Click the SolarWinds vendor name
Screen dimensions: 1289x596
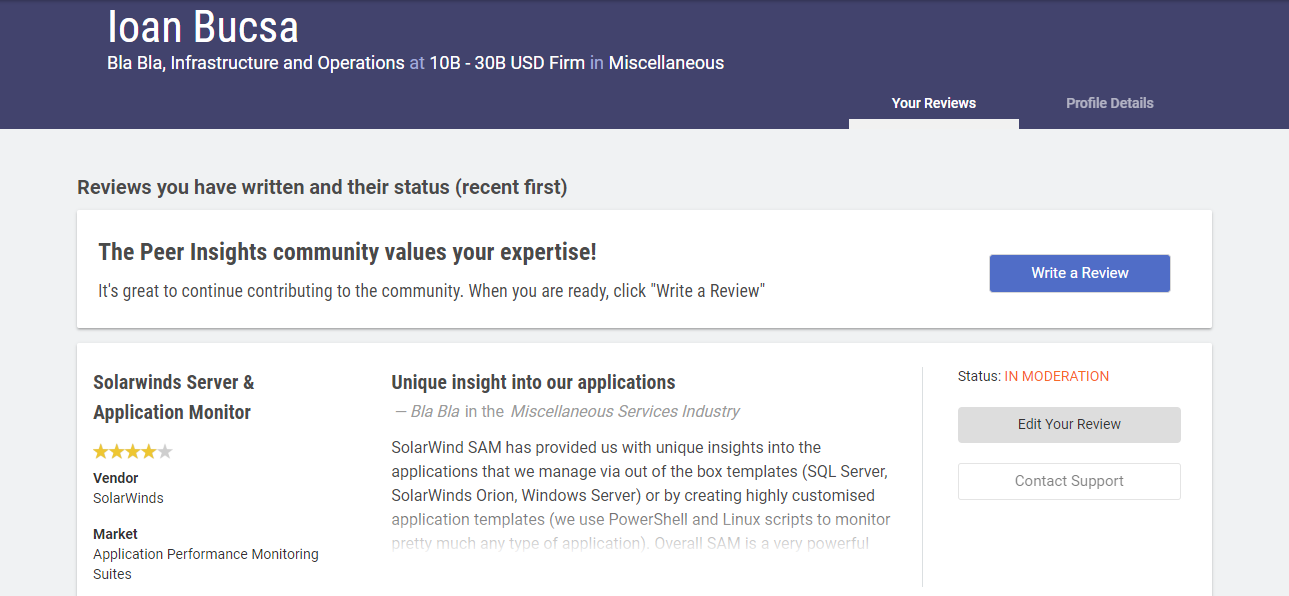point(128,498)
